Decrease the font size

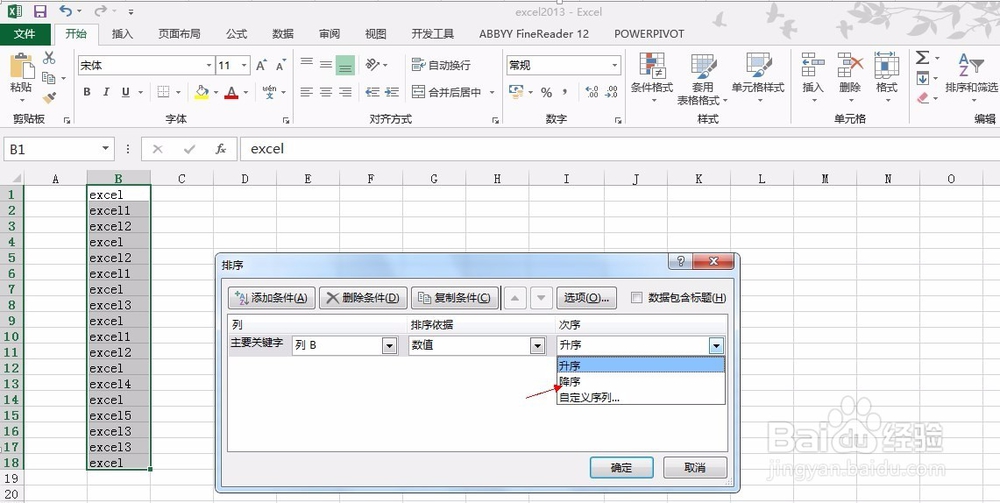click(x=280, y=65)
